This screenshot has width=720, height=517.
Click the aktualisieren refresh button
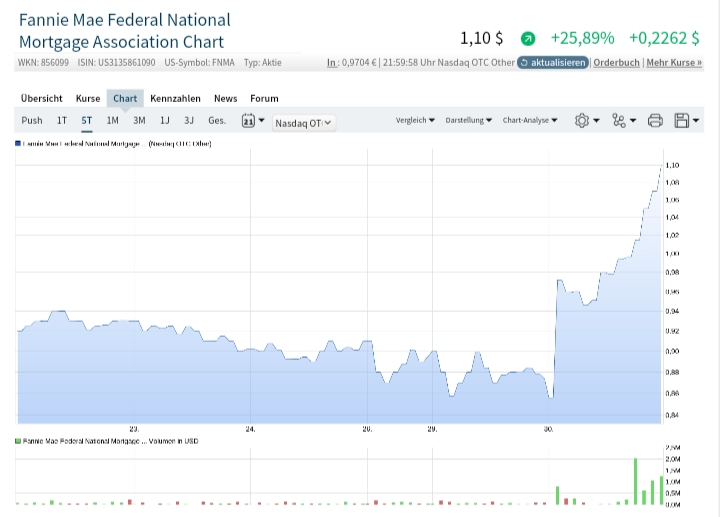(x=553, y=62)
